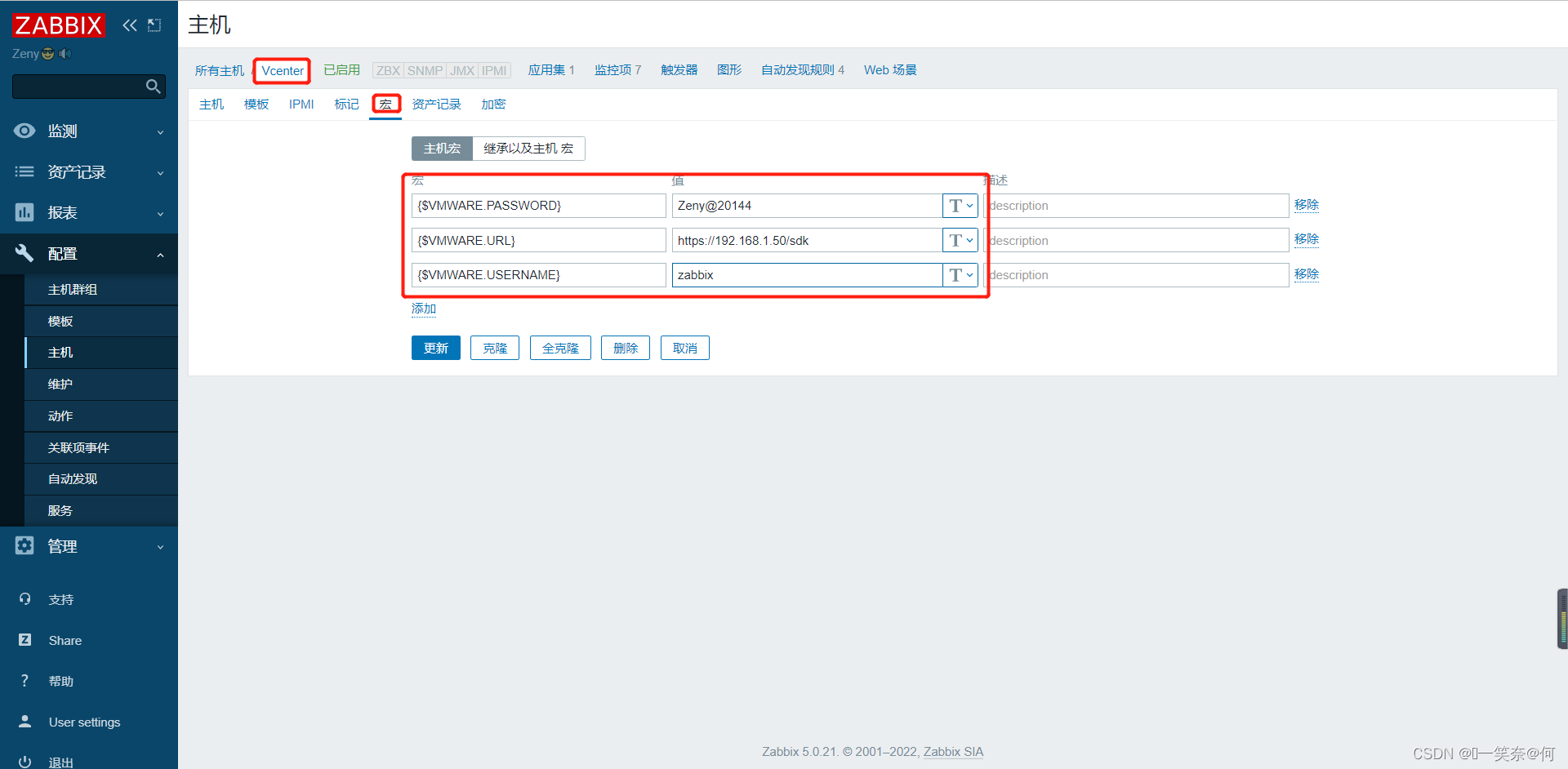Viewport: 1568px width, 769px height.
Task: Open 监控项 7 link
Action: click(x=617, y=70)
